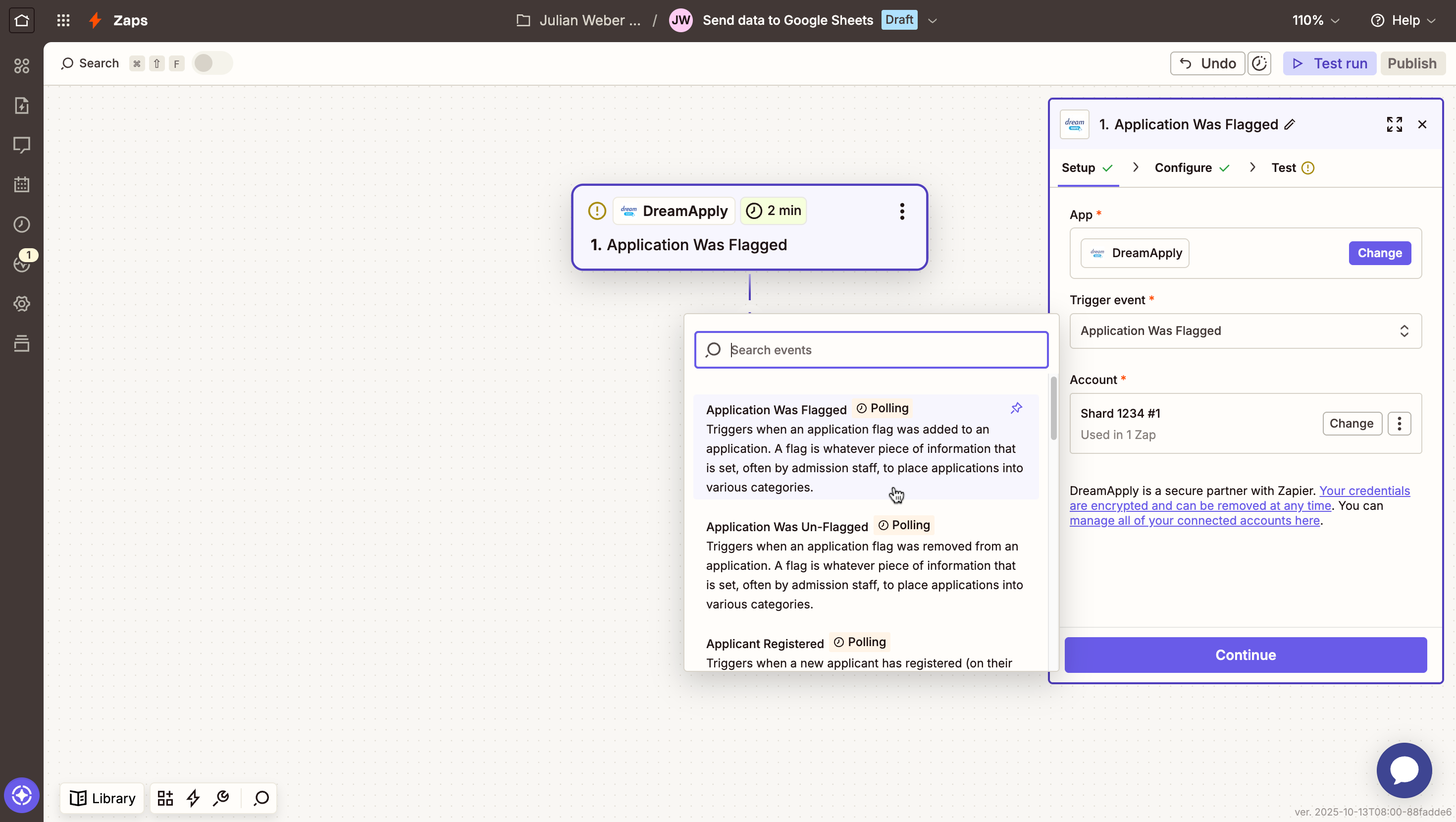Click the Search events input field

(871, 350)
